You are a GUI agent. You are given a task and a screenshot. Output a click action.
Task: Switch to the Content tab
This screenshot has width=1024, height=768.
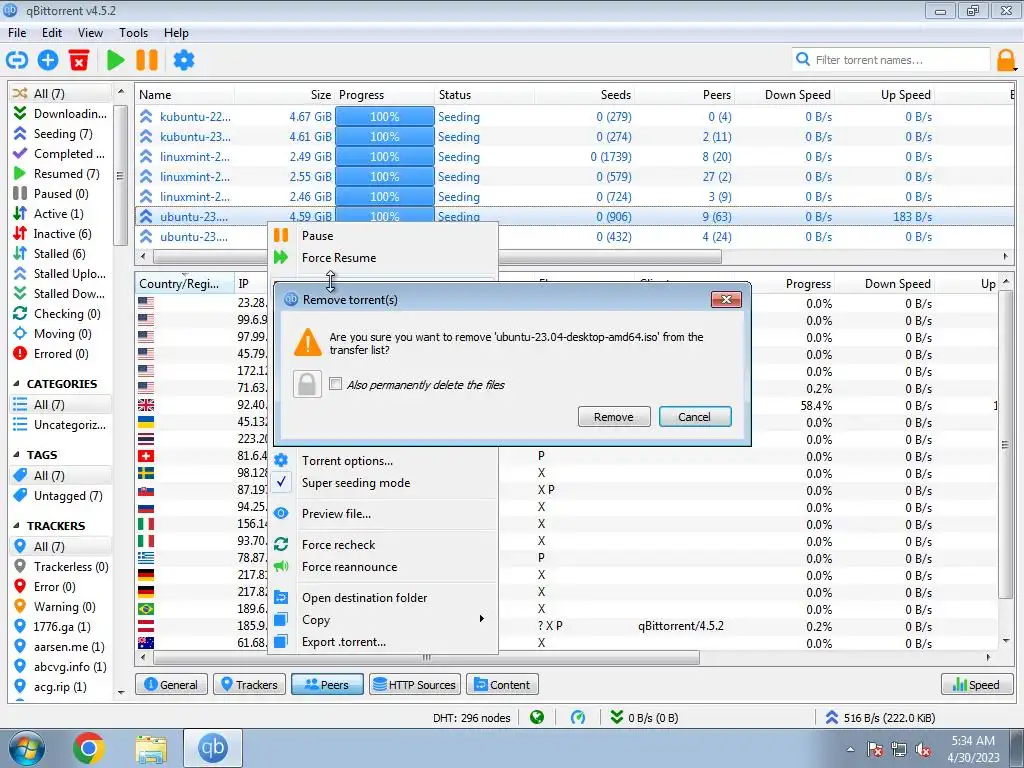coord(502,684)
